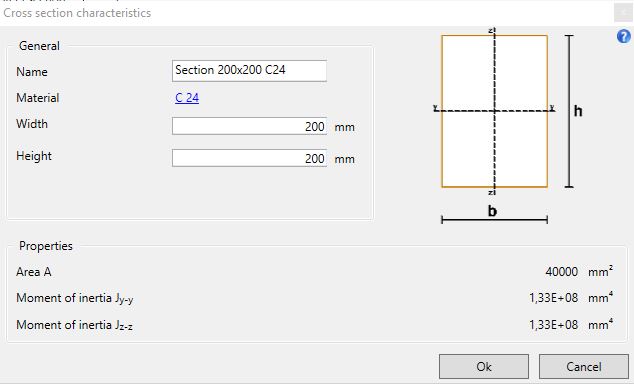Click the b width dimension label
634x384 pixels.
pyautogui.click(x=492, y=211)
